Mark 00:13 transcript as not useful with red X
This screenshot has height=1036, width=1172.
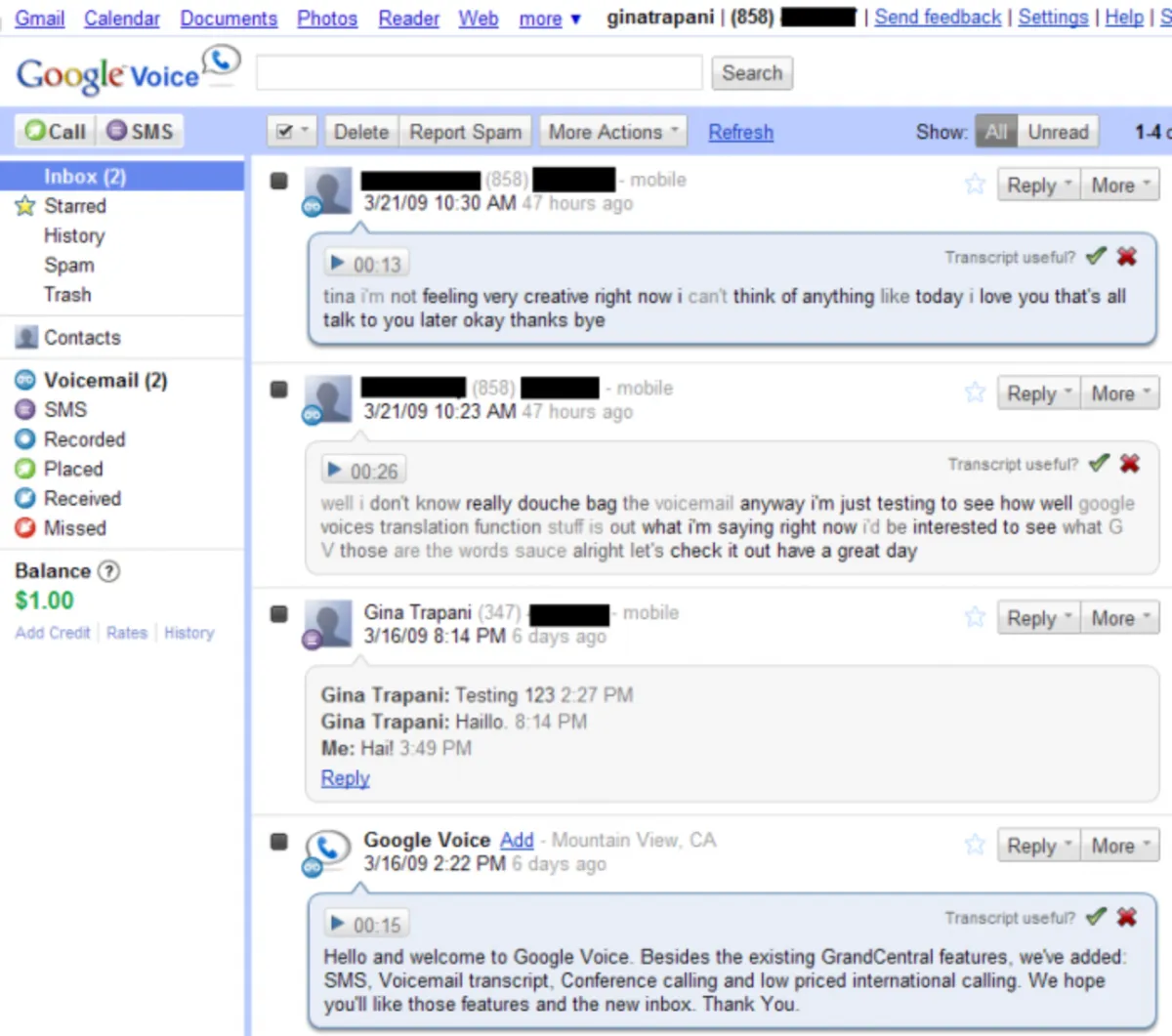pyautogui.click(x=1127, y=256)
